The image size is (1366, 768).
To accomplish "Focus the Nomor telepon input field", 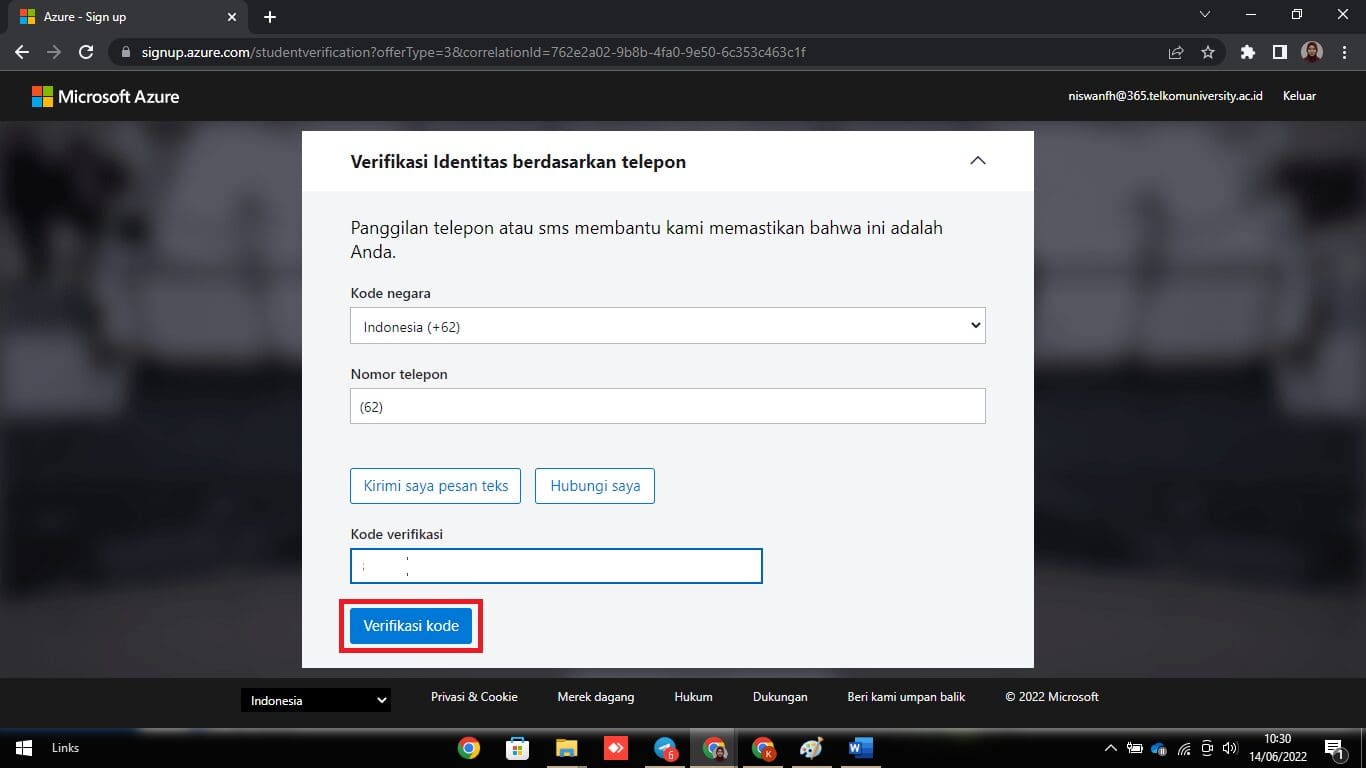I will pos(668,406).
